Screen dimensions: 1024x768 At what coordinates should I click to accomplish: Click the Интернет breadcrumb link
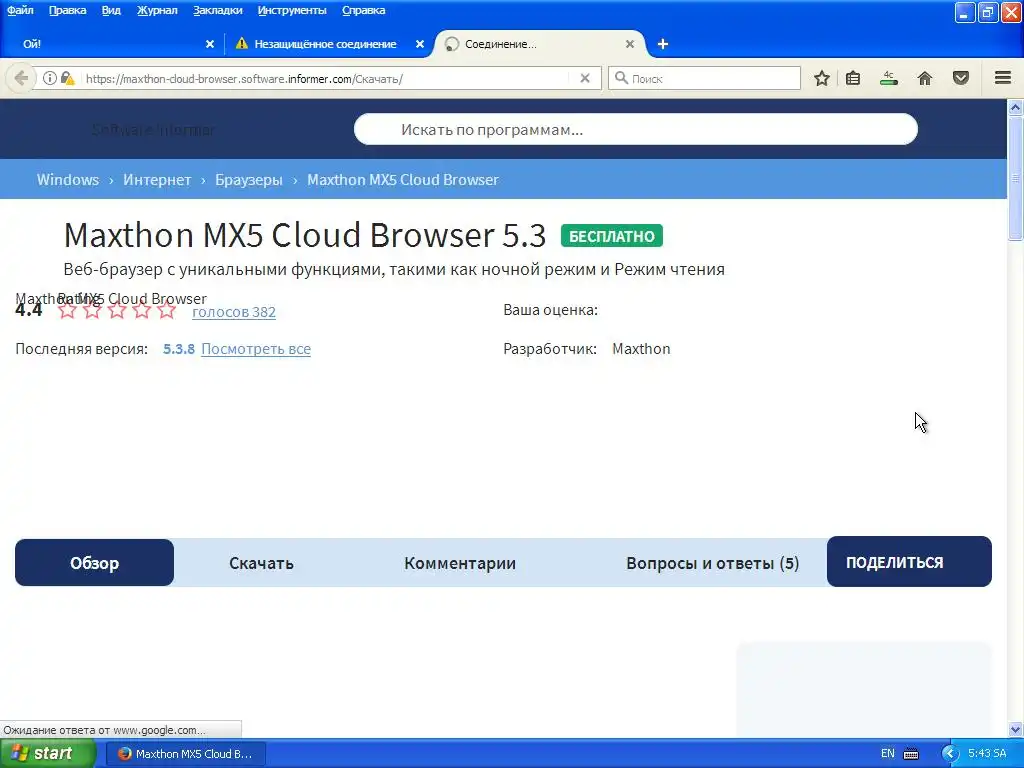(157, 180)
